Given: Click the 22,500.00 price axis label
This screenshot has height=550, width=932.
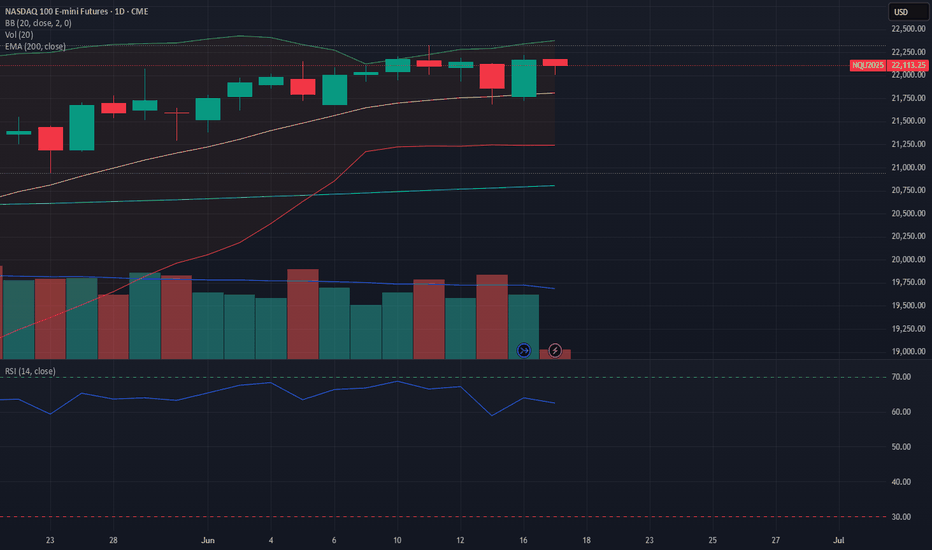Looking at the screenshot, I should coord(908,29).
